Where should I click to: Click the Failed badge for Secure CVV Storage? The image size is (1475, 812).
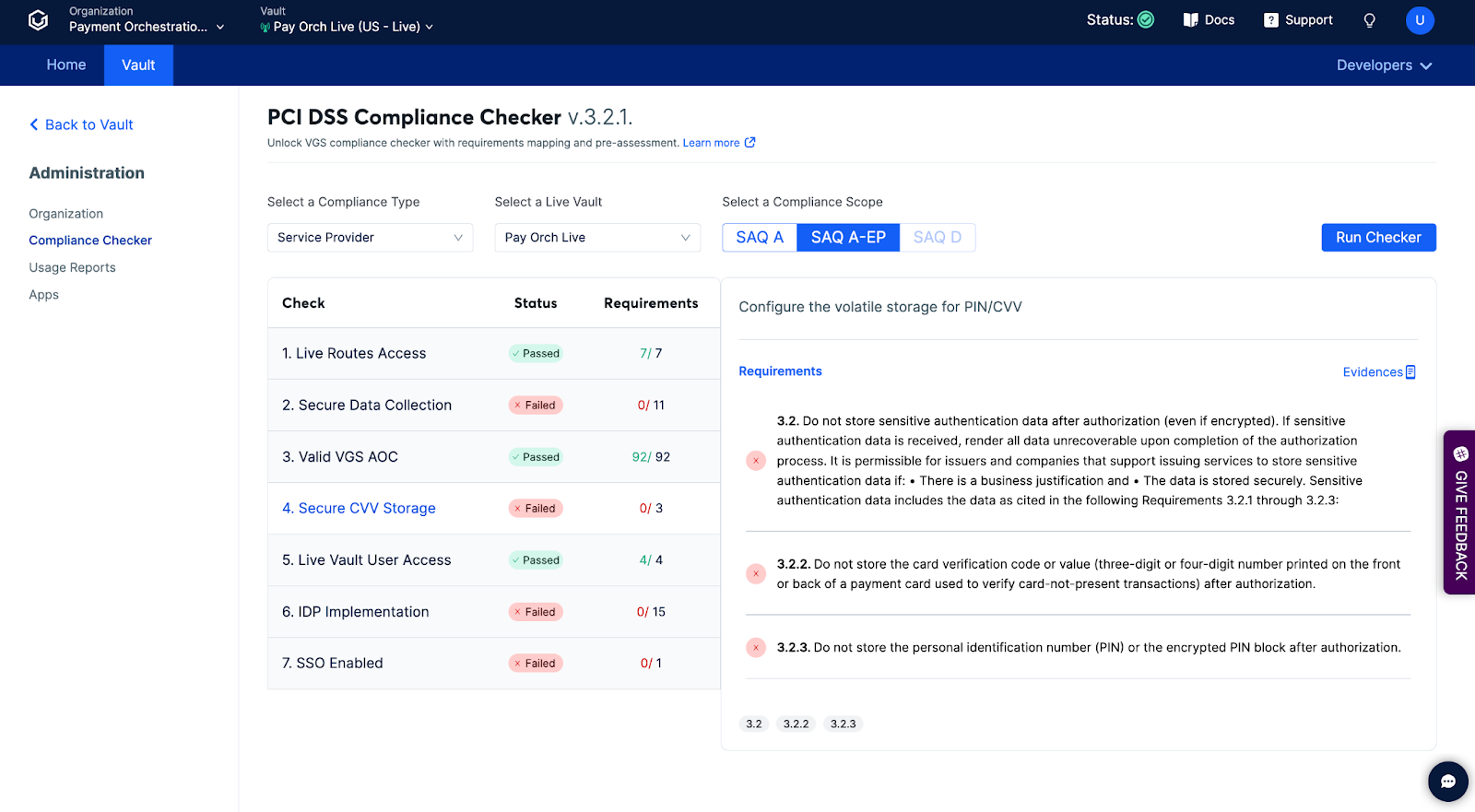point(536,509)
